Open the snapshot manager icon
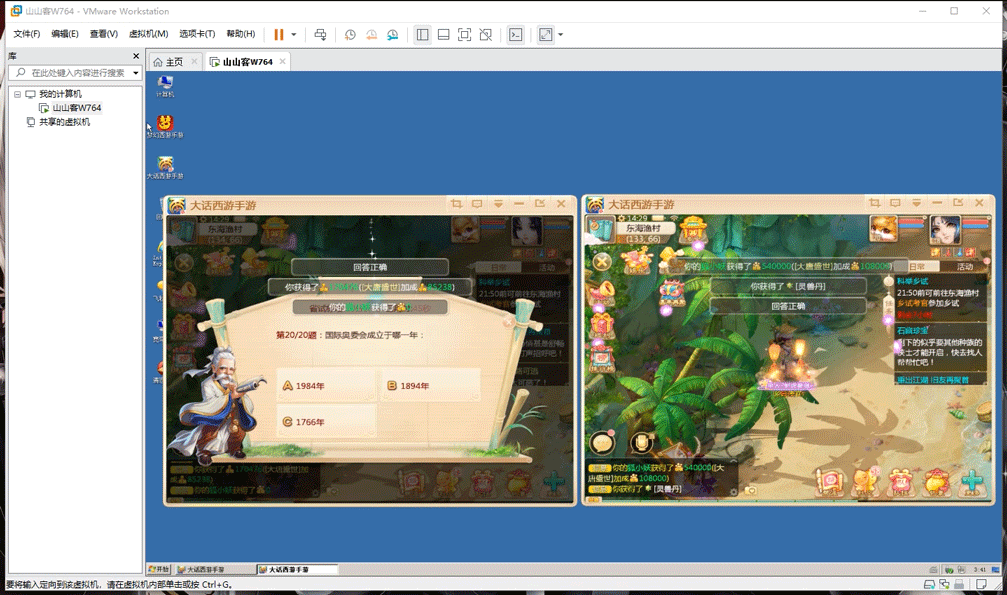The image size is (1007, 595). click(x=392, y=35)
